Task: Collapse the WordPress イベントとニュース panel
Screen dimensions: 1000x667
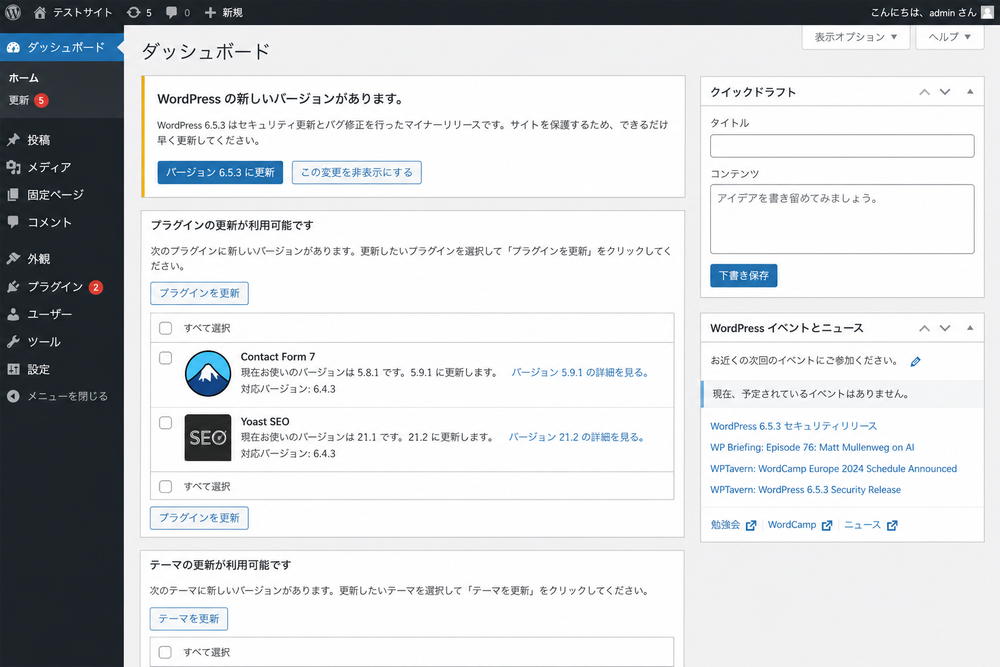Action: click(970, 328)
